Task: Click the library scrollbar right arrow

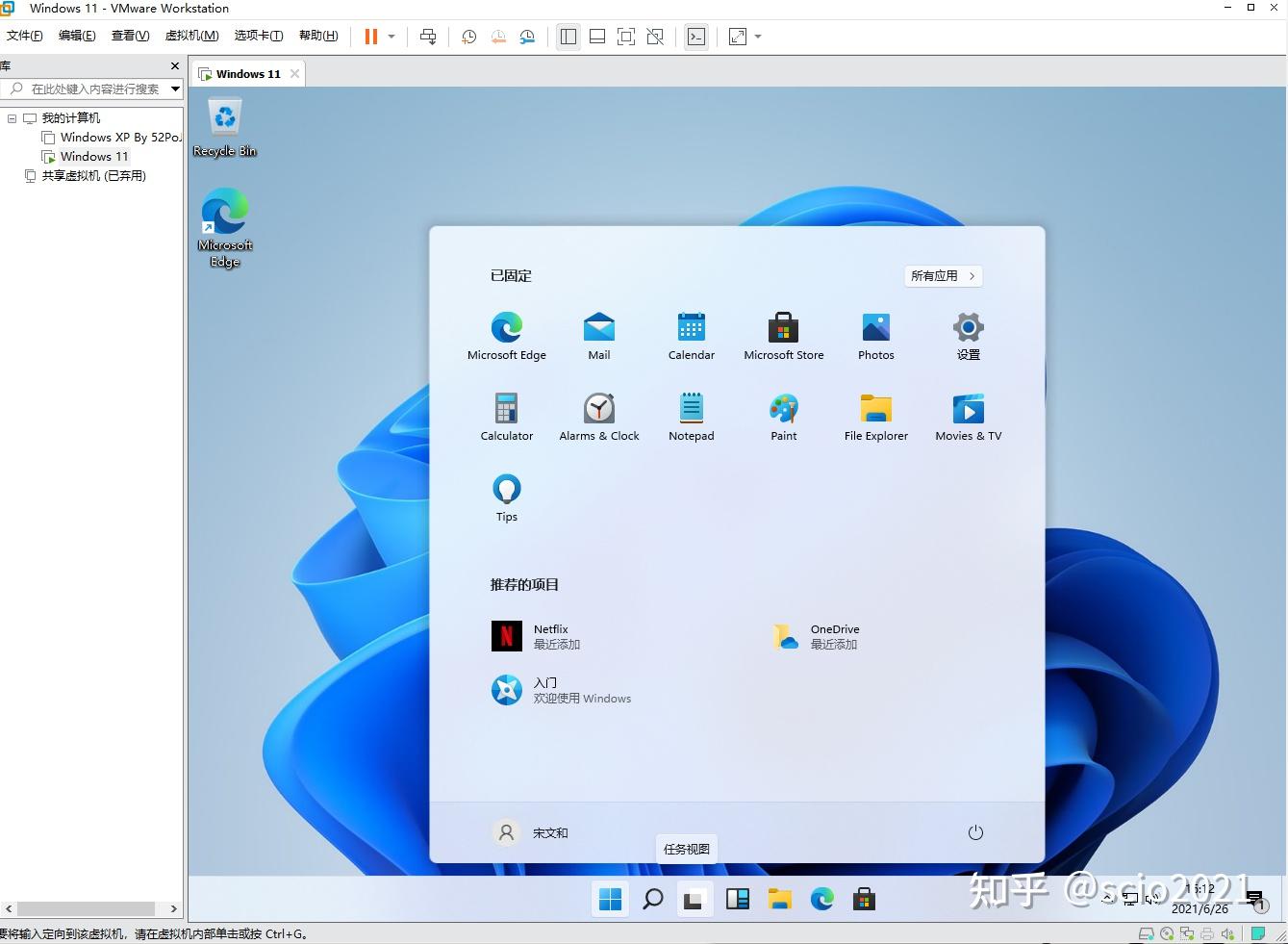Action: click(x=174, y=908)
